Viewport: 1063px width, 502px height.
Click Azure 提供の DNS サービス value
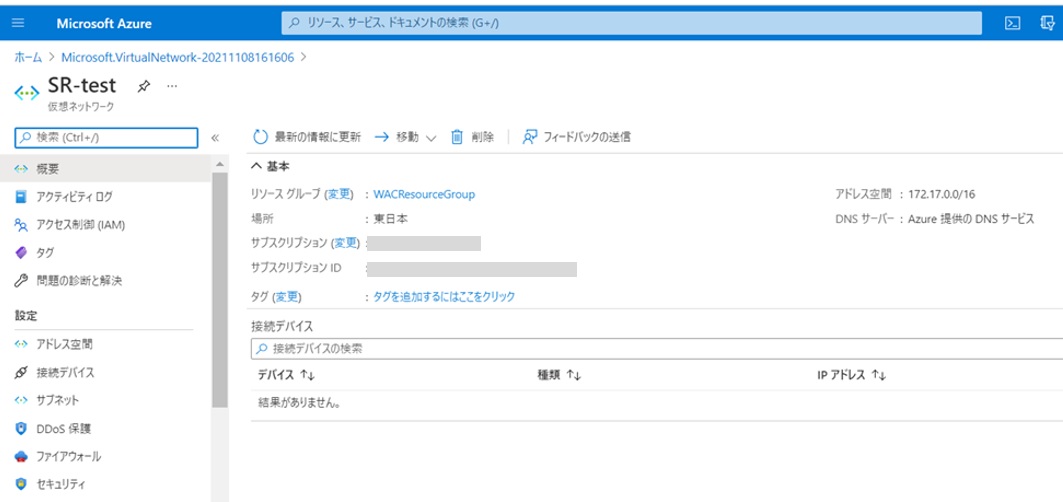tap(971, 219)
